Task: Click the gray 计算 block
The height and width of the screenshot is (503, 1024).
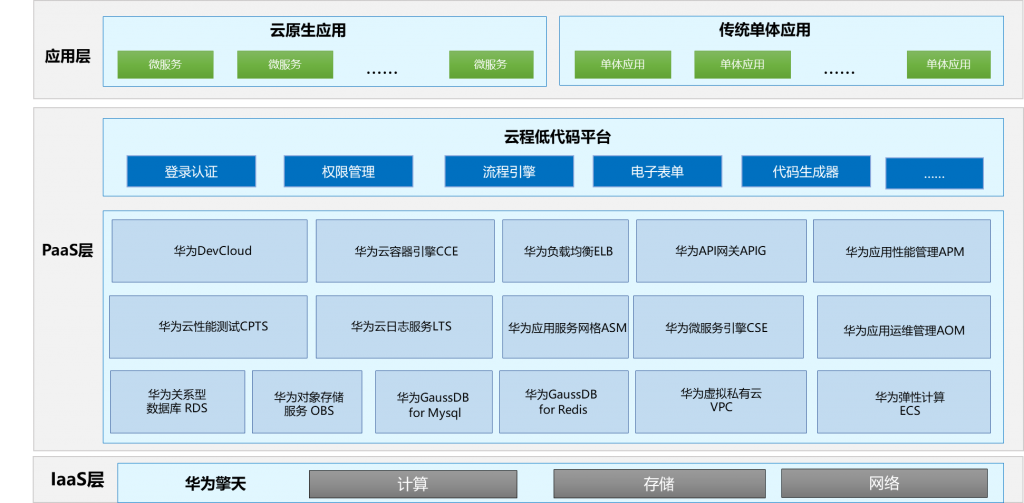Action: (413, 484)
